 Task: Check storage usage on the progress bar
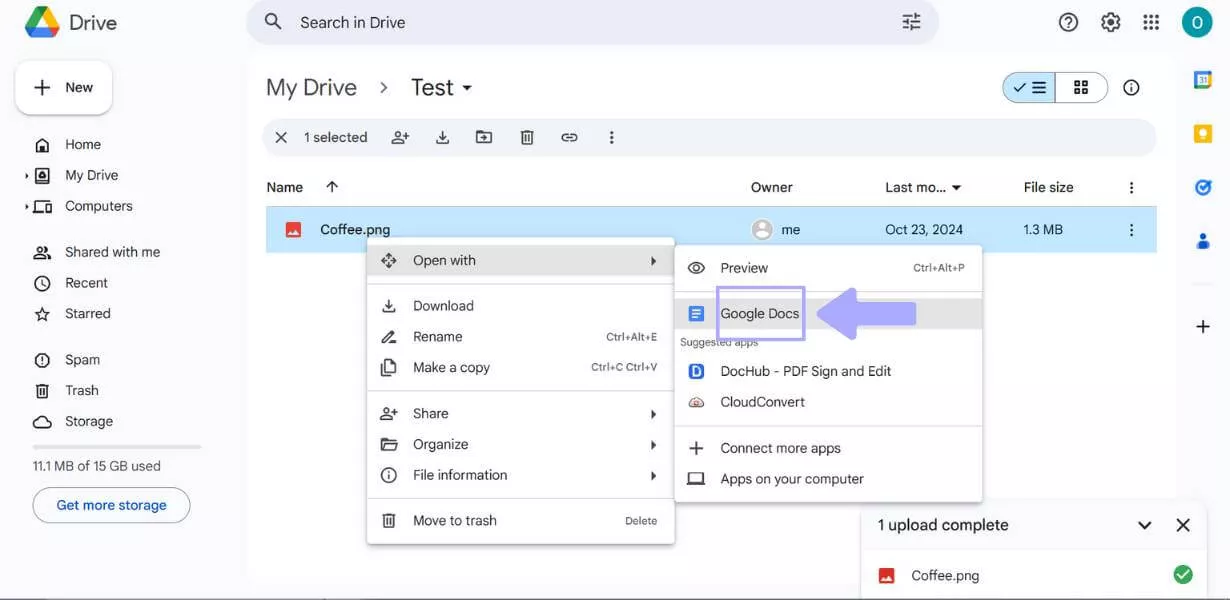(111, 444)
